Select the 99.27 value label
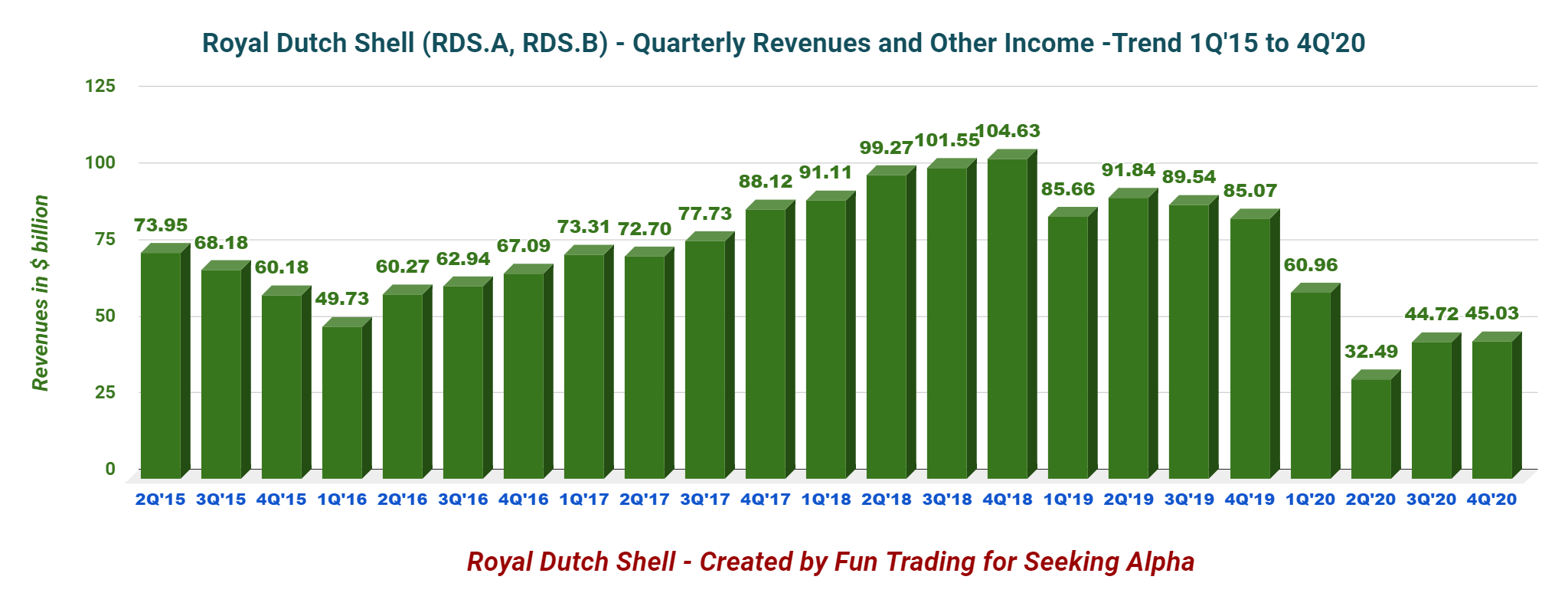 point(887,148)
